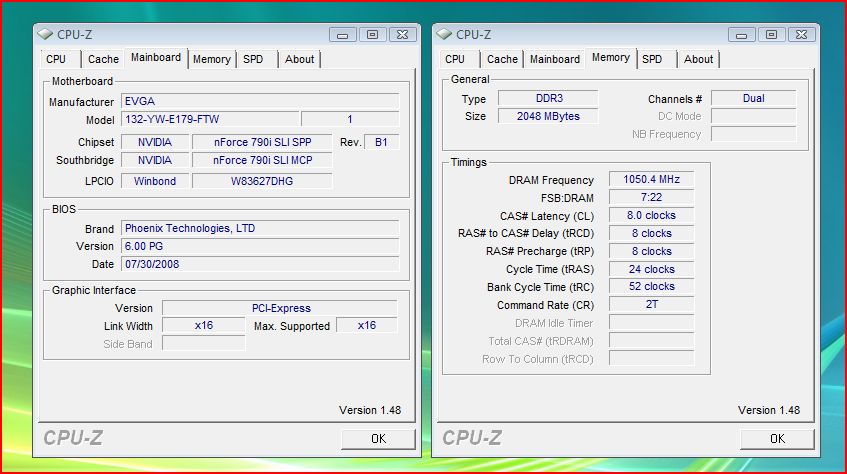Screen dimensions: 847x474
Task: Click the Bank Cycle Time value 52 clocks
Action: pos(651,286)
